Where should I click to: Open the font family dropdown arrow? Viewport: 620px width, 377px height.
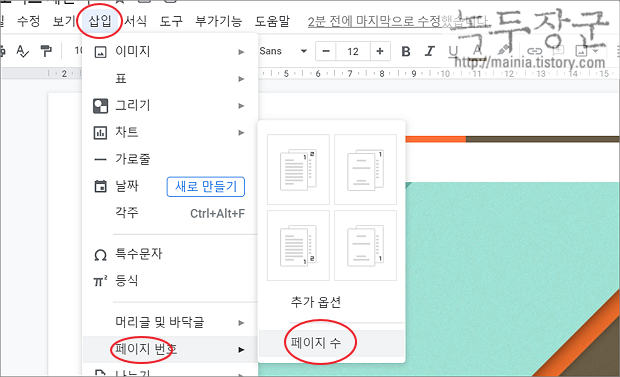click(304, 51)
